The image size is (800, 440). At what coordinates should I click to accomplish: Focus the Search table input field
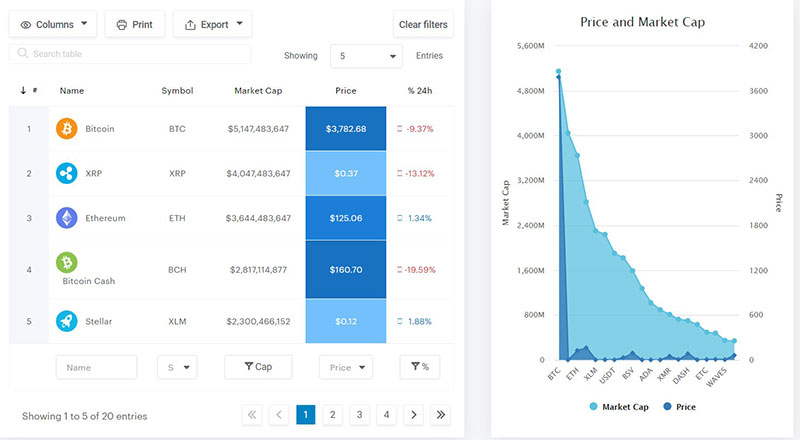click(x=130, y=54)
